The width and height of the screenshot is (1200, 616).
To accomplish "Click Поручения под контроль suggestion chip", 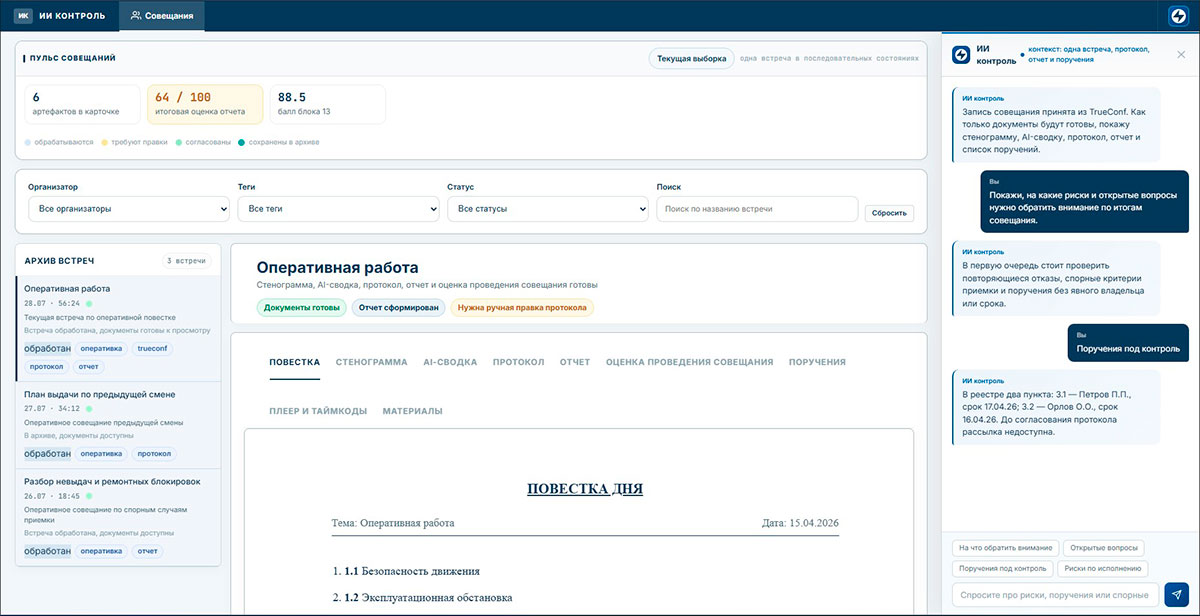I will [1002, 569].
